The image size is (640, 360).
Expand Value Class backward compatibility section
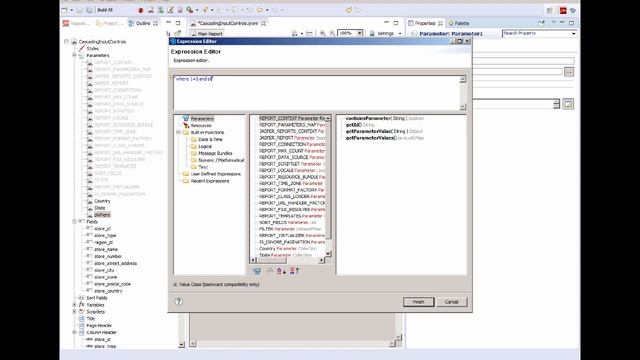click(175, 284)
